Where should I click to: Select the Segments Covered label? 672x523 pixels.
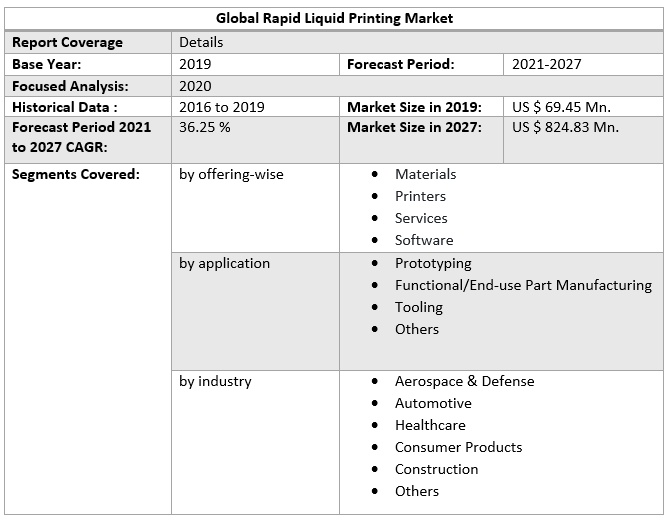click(x=76, y=174)
